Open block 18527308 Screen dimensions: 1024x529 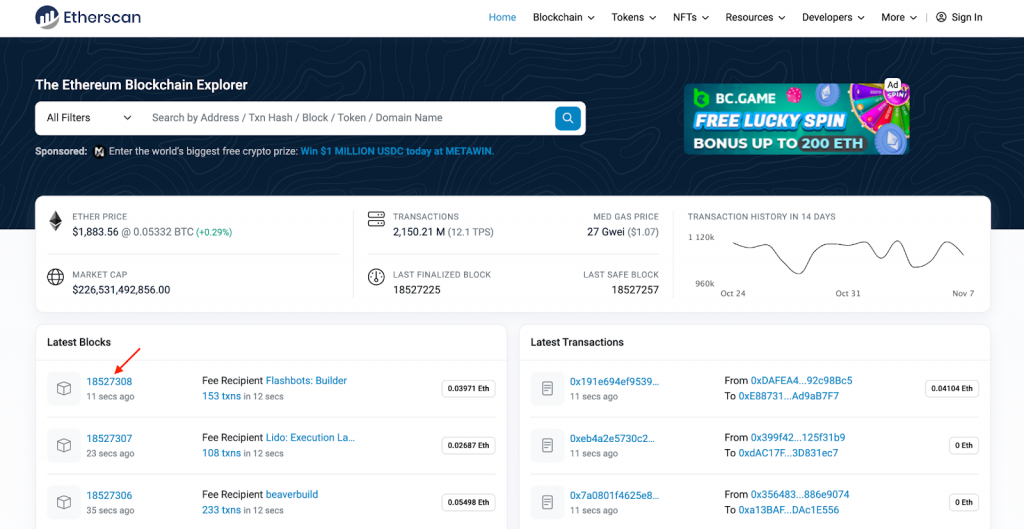click(x=109, y=381)
